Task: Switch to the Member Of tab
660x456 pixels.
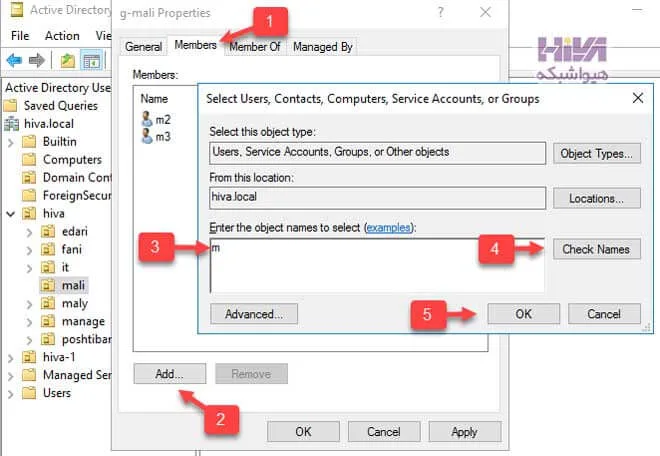Action: tap(255, 47)
